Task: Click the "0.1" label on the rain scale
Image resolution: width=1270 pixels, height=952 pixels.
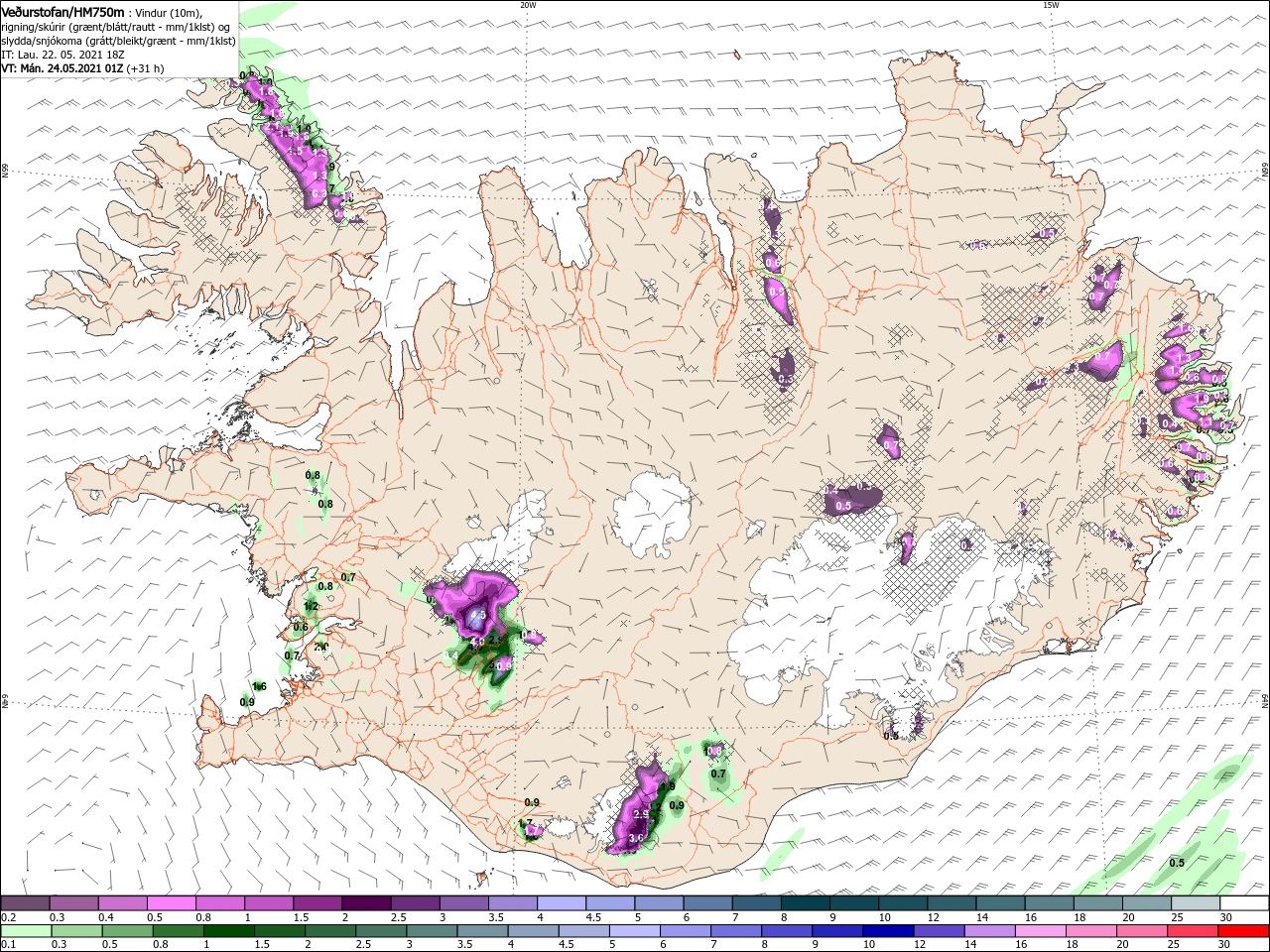Action: click(x=8, y=946)
